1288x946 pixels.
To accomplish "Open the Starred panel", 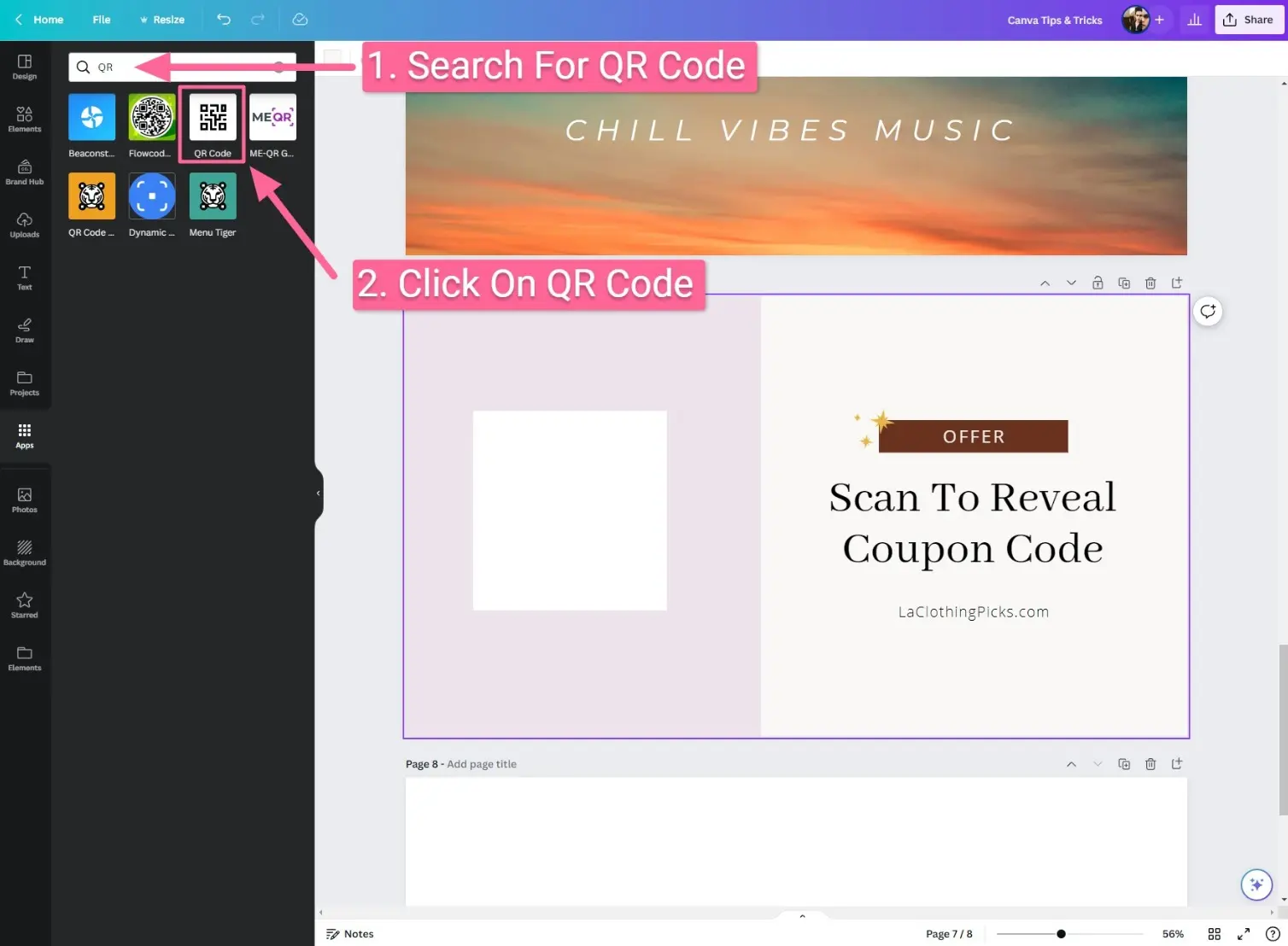I will click(25, 605).
